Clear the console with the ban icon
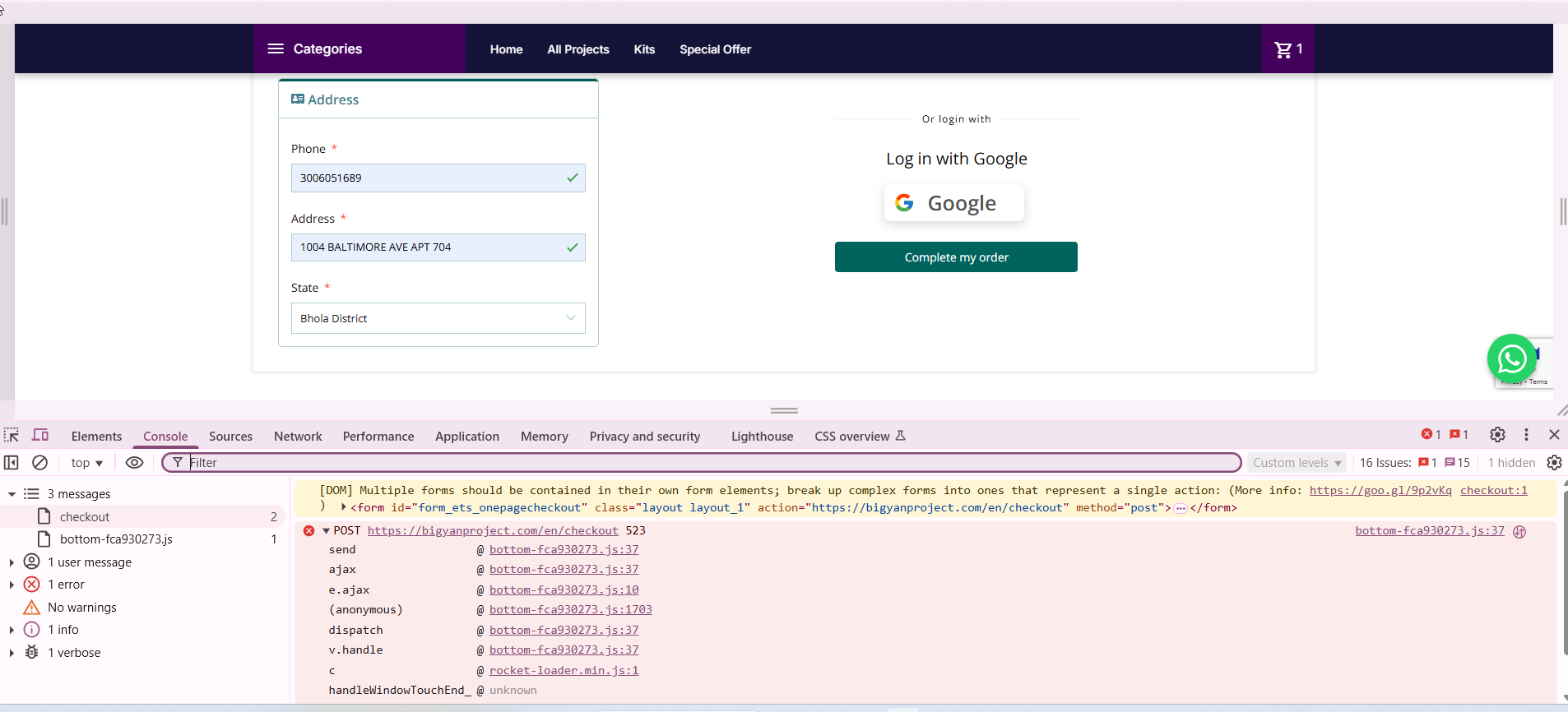The image size is (1568, 712). [x=39, y=463]
